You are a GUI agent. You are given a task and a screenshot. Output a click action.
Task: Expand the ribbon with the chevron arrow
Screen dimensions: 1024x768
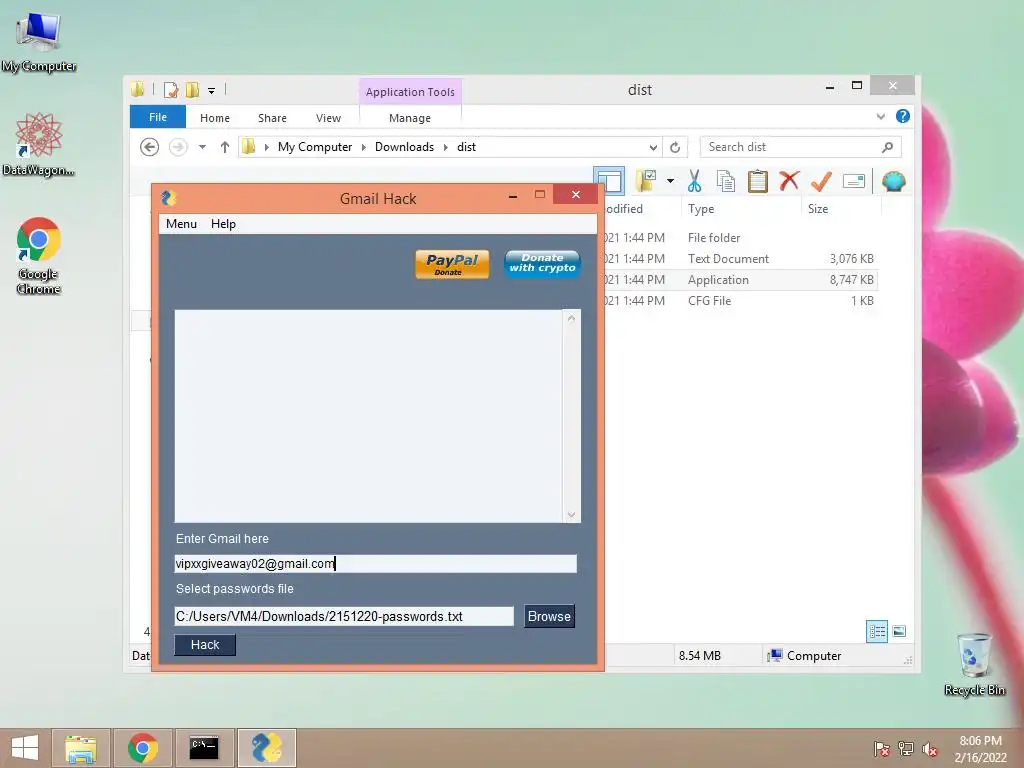880,116
